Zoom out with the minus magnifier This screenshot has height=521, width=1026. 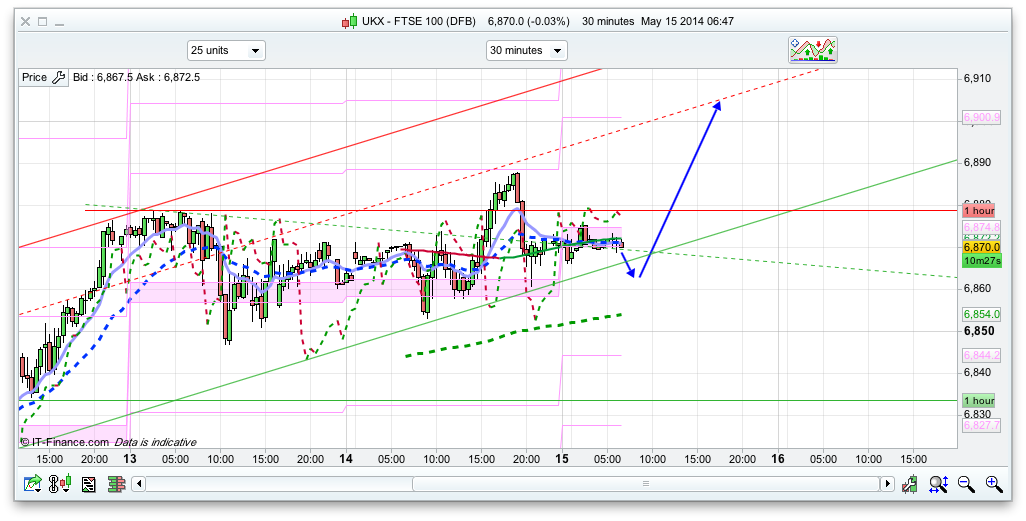[966, 484]
